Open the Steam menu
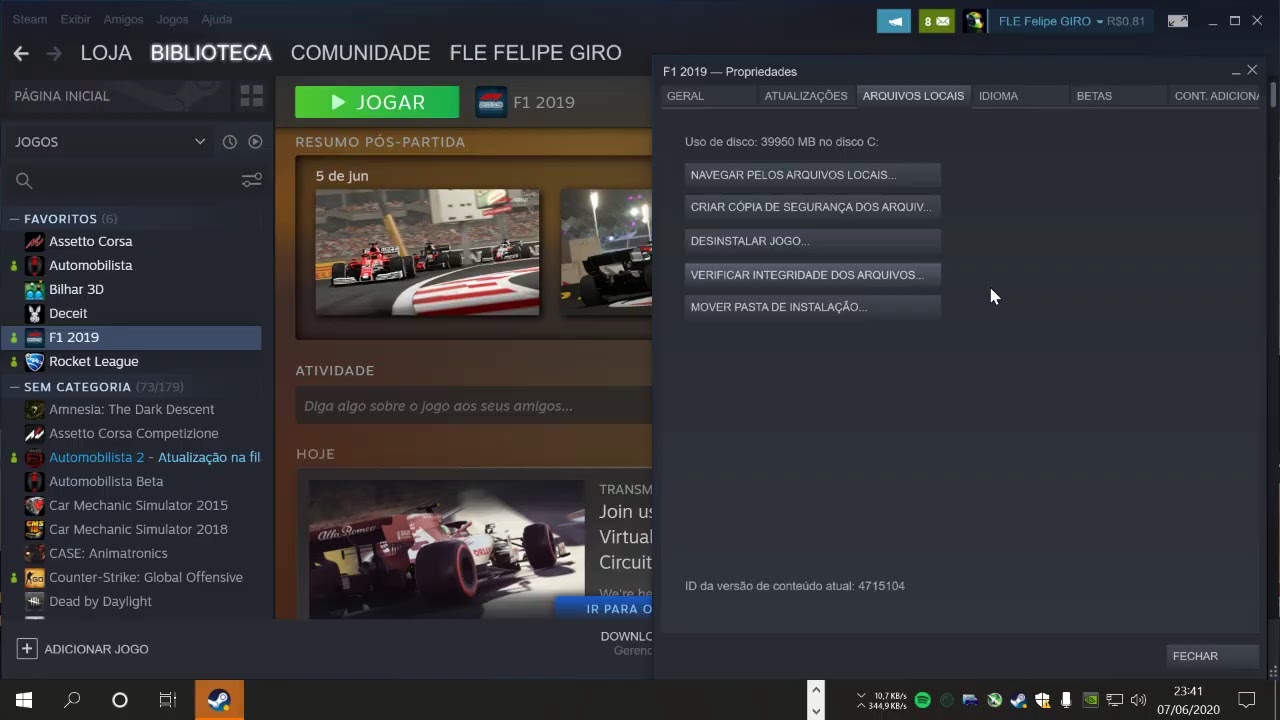This screenshot has height=720, width=1280. (x=30, y=19)
